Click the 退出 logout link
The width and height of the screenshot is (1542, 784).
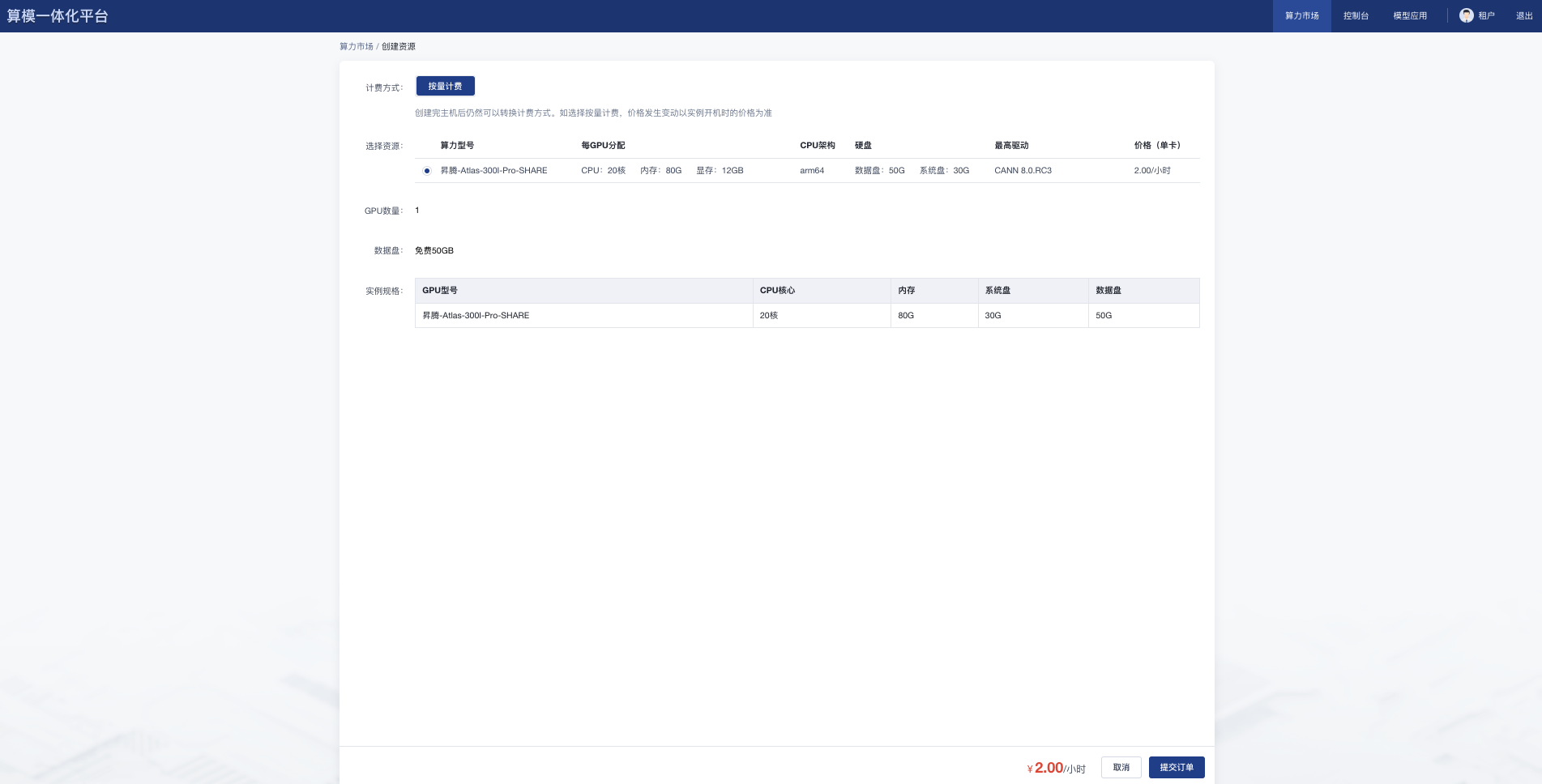click(1524, 15)
